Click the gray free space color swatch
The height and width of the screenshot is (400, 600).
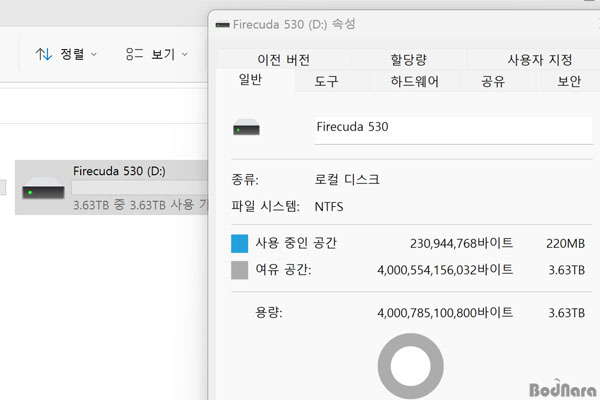tap(240, 270)
